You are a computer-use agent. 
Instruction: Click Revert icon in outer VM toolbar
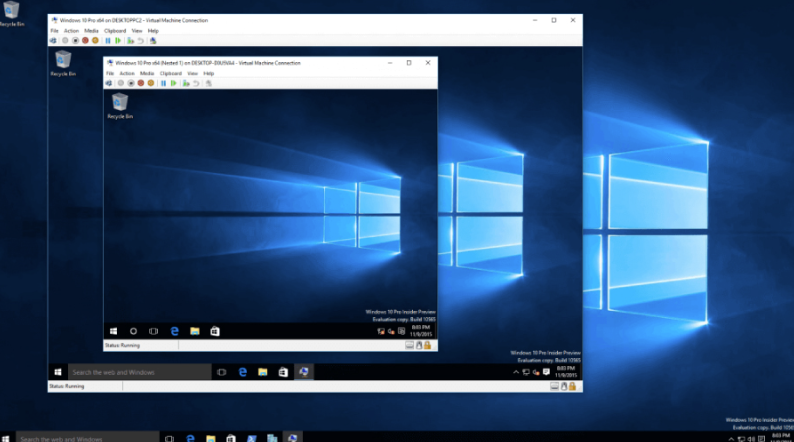(141, 41)
